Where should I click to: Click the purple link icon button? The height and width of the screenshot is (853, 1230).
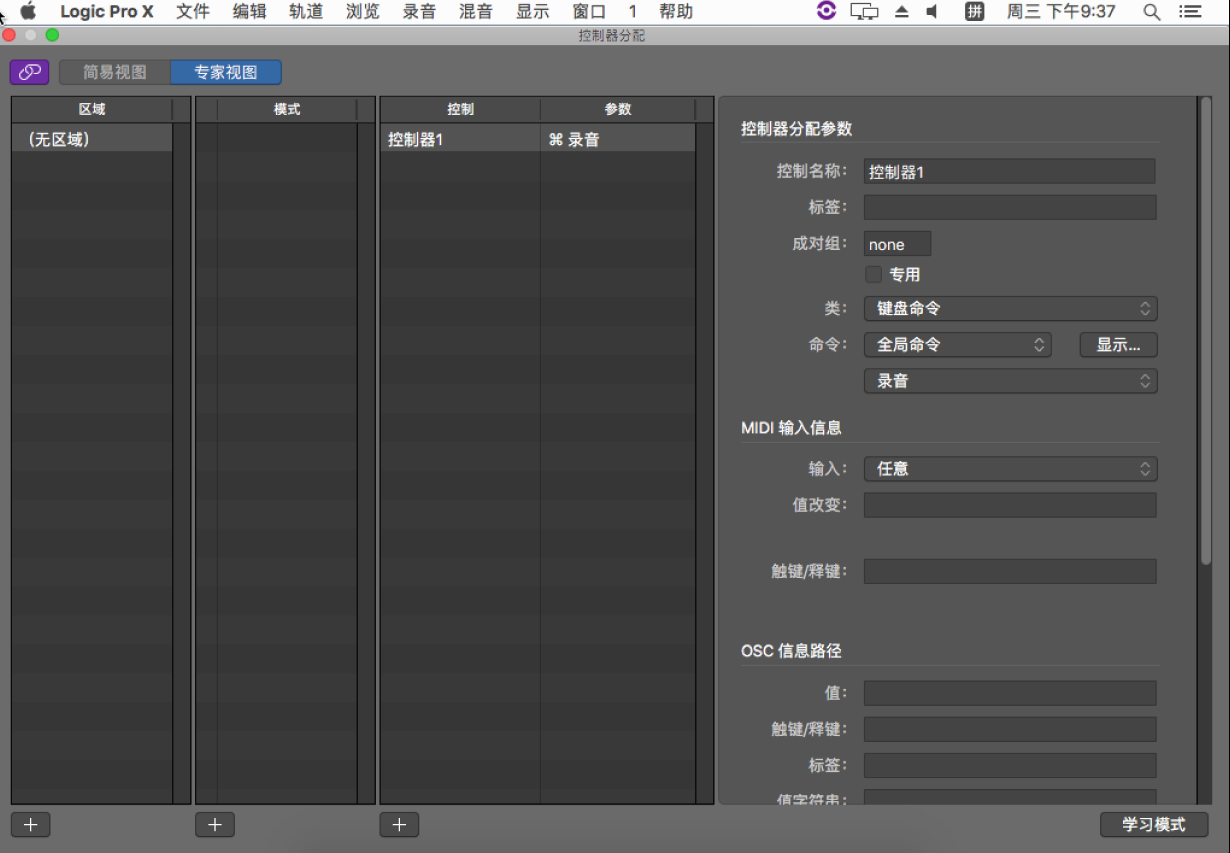29,72
